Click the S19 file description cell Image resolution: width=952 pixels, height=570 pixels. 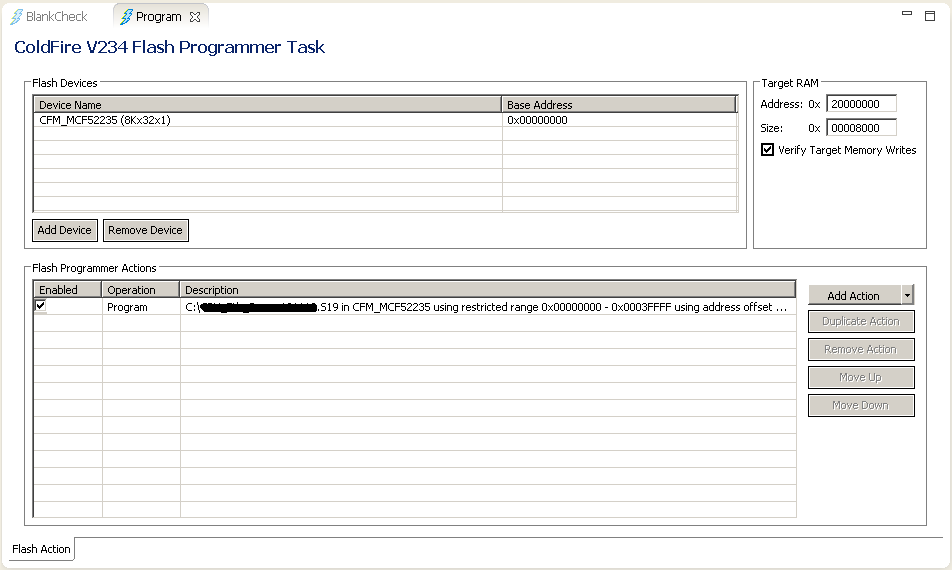(488, 307)
